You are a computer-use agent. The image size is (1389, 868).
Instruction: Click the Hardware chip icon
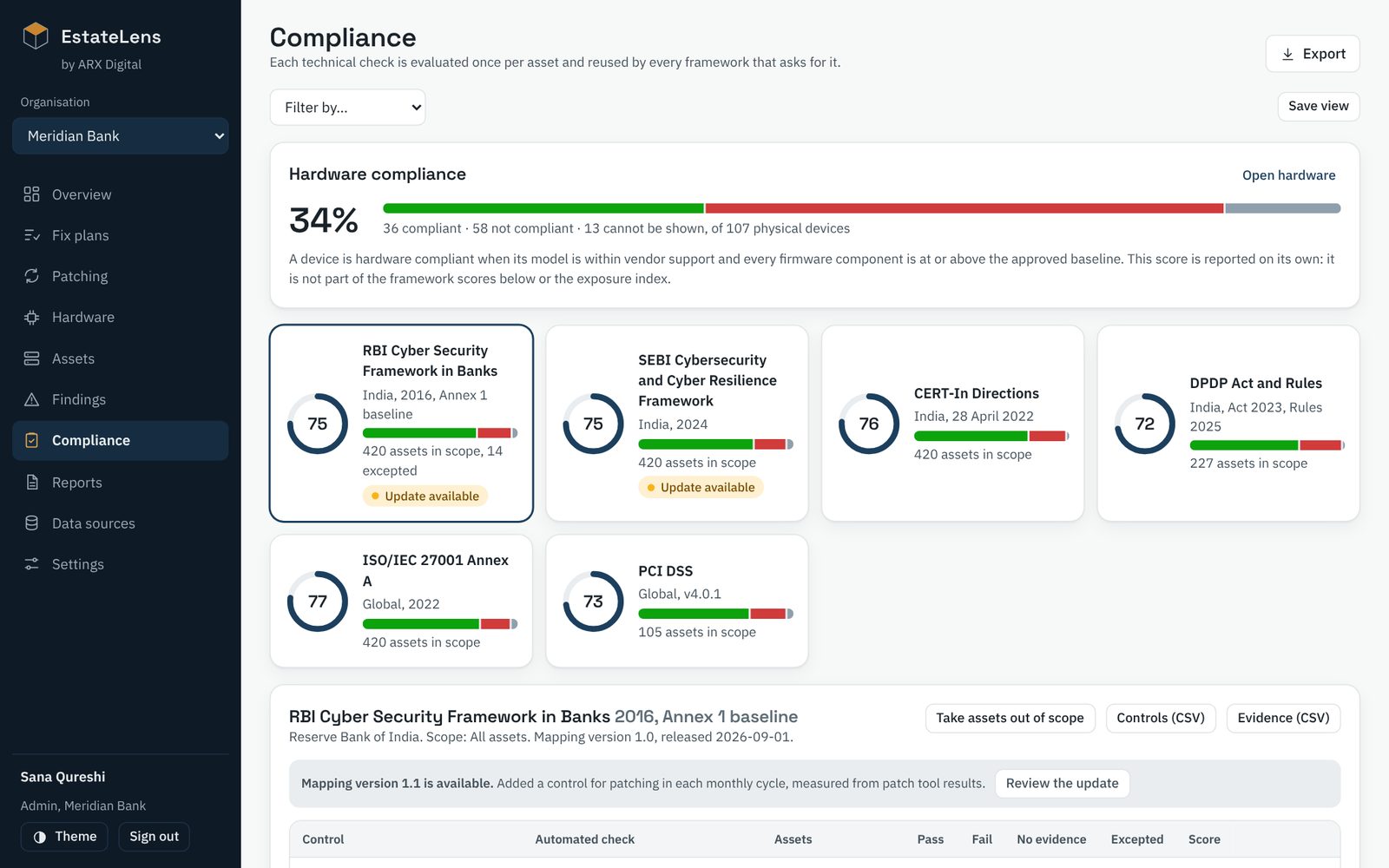pyautogui.click(x=31, y=317)
